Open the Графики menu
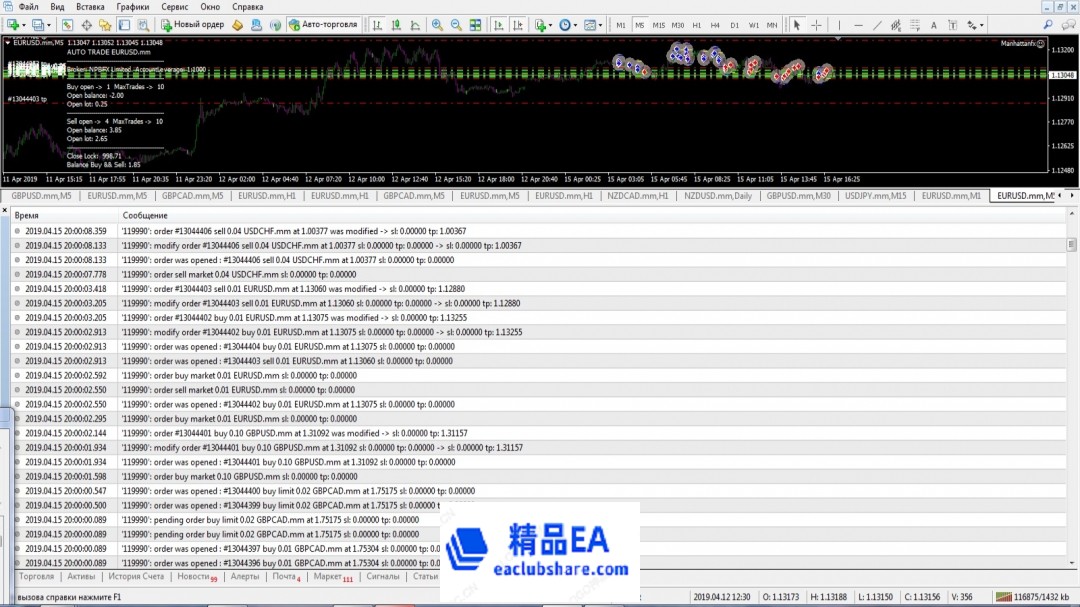The image size is (1080, 607). (x=132, y=7)
